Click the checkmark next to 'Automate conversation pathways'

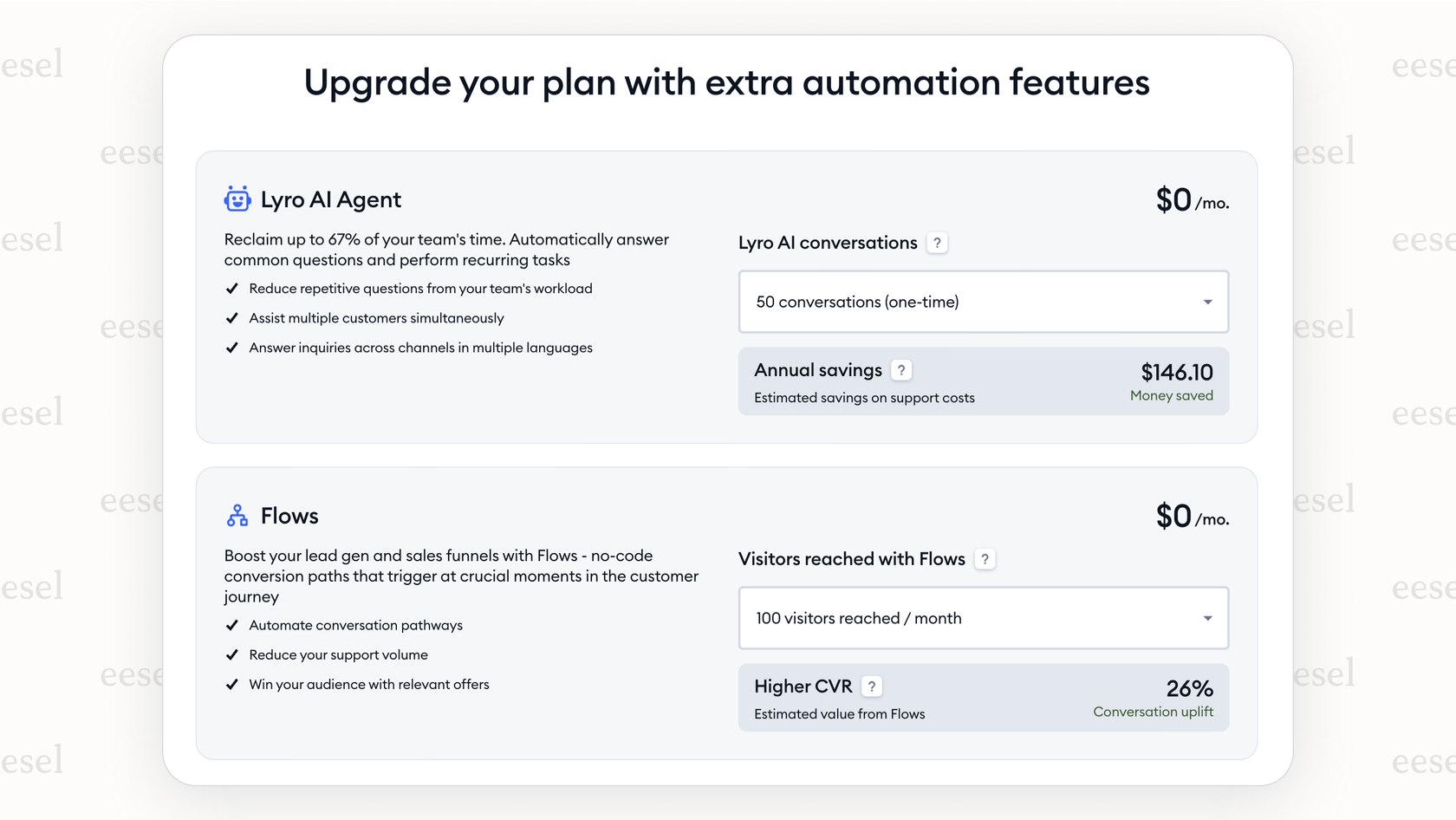coord(231,625)
